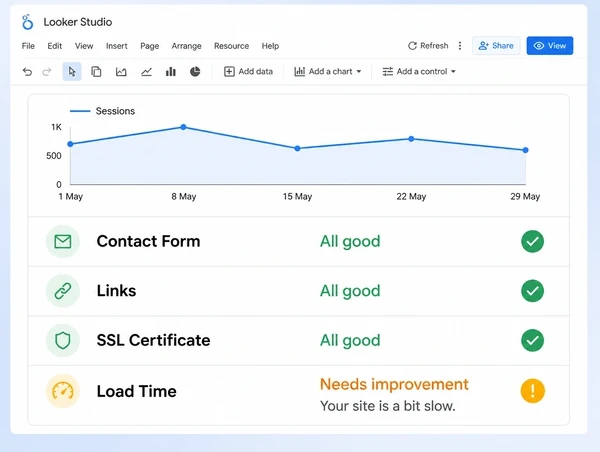Redo the last action
This screenshot has height=452, width=600.
pos(47,72)
